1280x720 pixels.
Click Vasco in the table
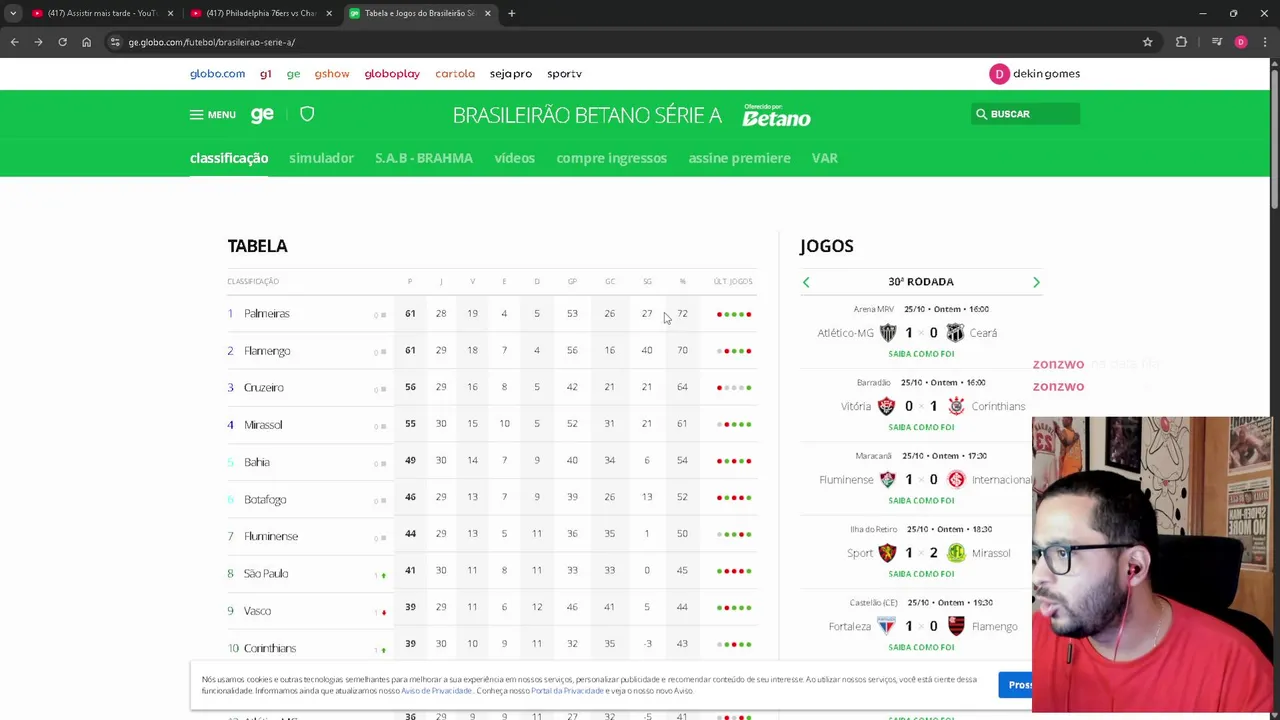tap(257, 611)
